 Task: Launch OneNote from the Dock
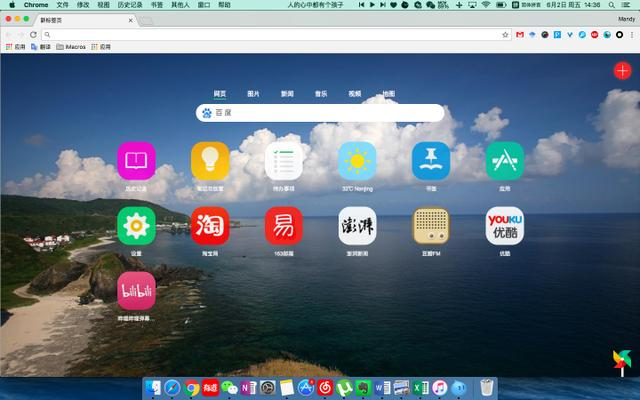click(x=249, y=388)
